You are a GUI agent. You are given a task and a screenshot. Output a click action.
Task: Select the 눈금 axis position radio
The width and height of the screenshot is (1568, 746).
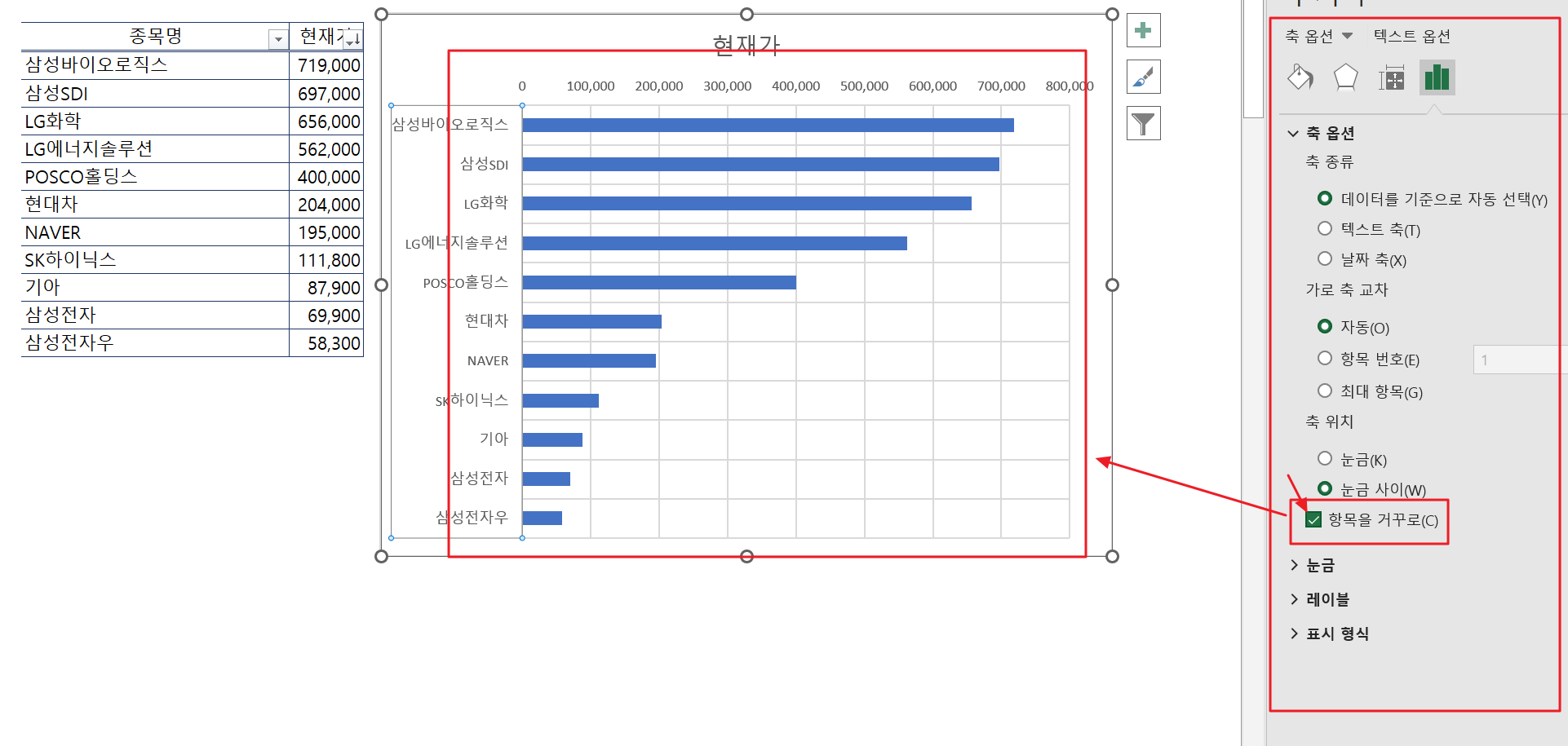(1325, 458)
